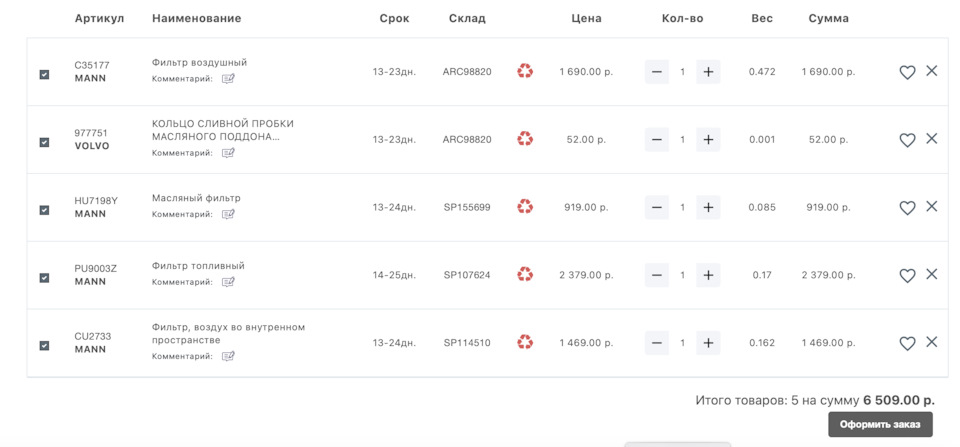The height and width of the screenshot is (447, 960).
Task: Click recycle icon in C35177 row
Action: [x=525, y=71]
